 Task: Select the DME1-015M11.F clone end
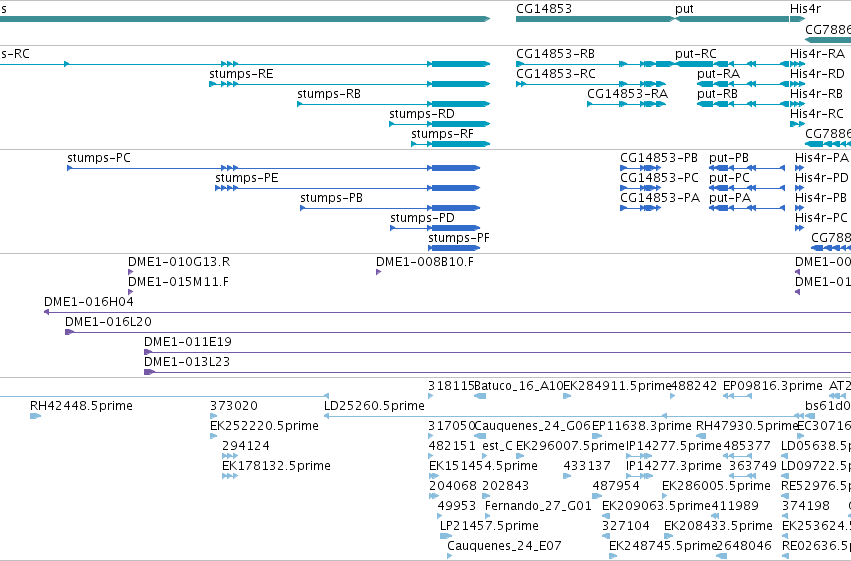coord(130,292)
